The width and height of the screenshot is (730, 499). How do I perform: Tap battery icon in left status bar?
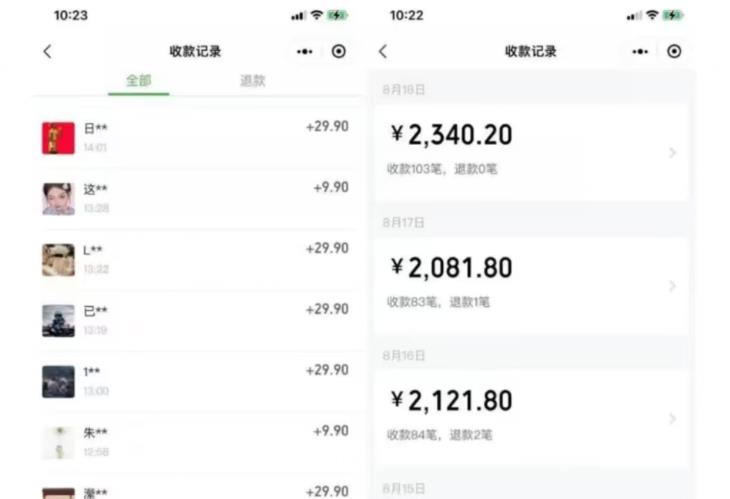(x=338, y=16)
